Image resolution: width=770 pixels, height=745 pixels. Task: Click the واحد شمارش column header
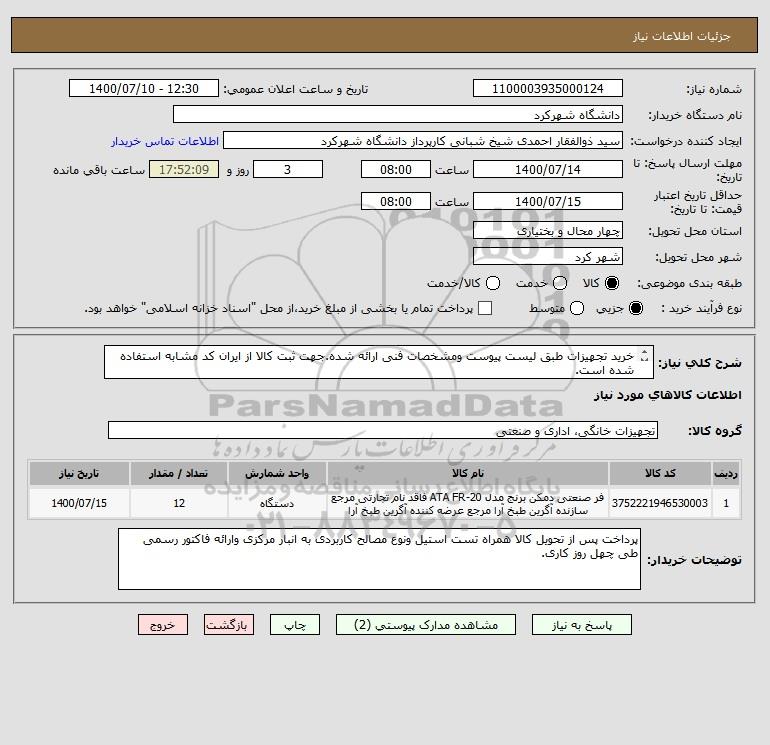[x=277, y=473]
